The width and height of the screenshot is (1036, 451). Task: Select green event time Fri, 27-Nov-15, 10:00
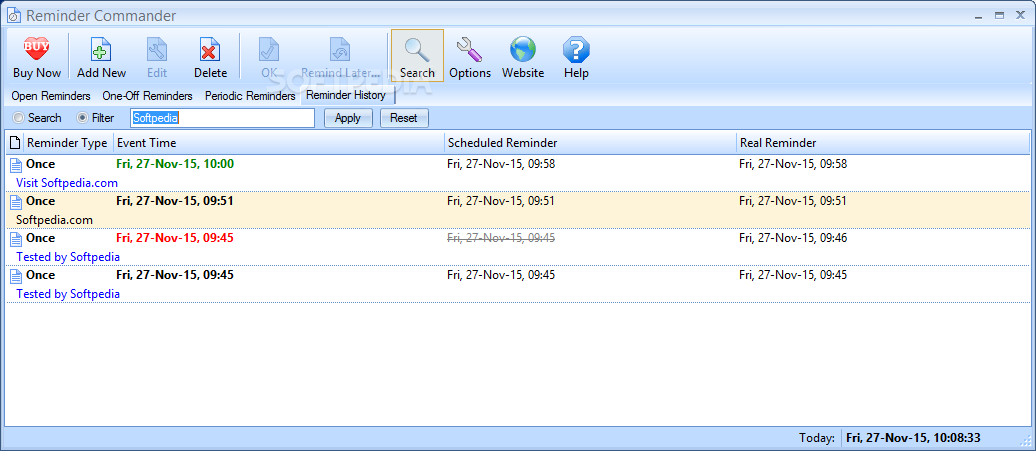click(175, 164)
